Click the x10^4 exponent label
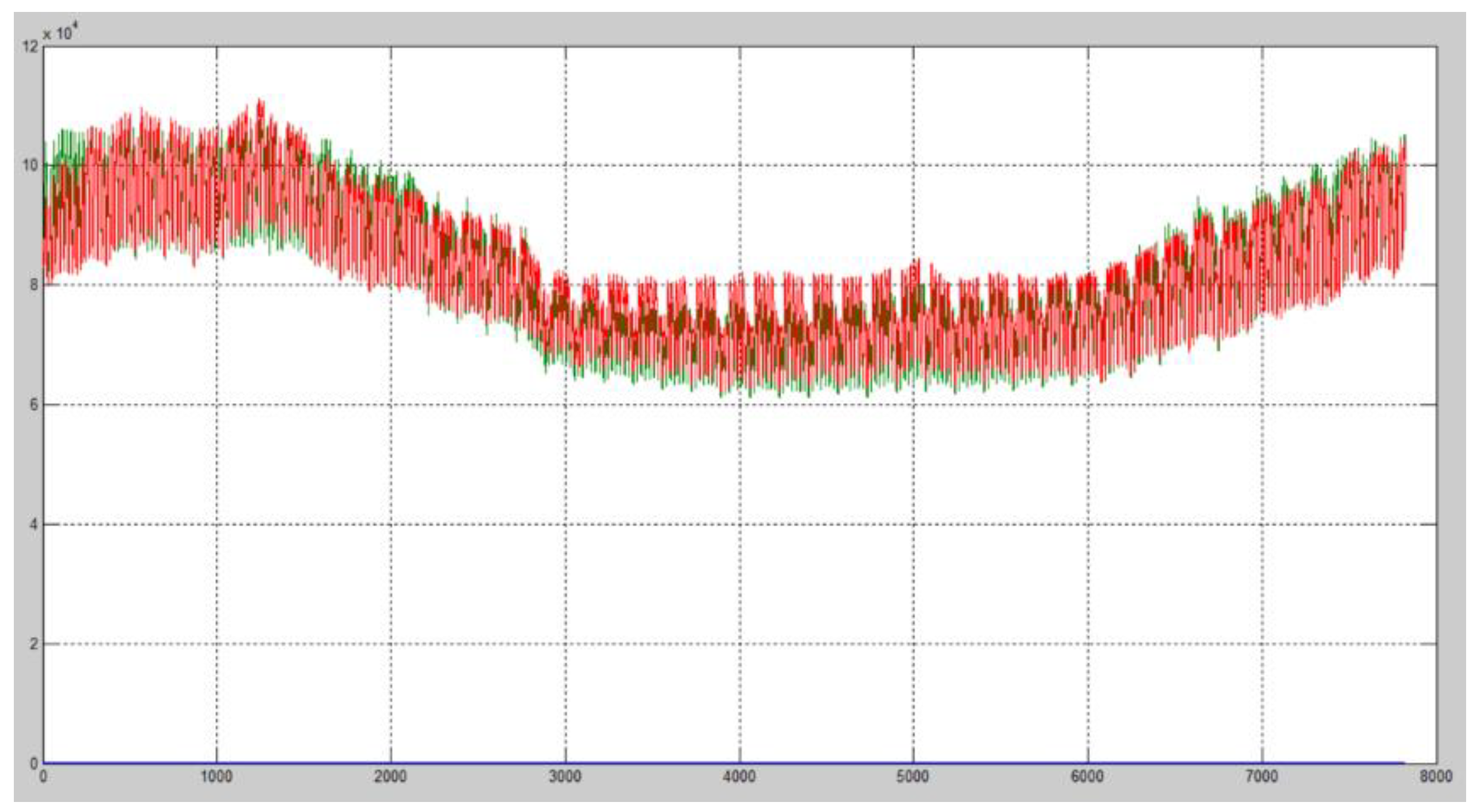Viewport: 1479px width, 812px height. (x=60, y=33)
